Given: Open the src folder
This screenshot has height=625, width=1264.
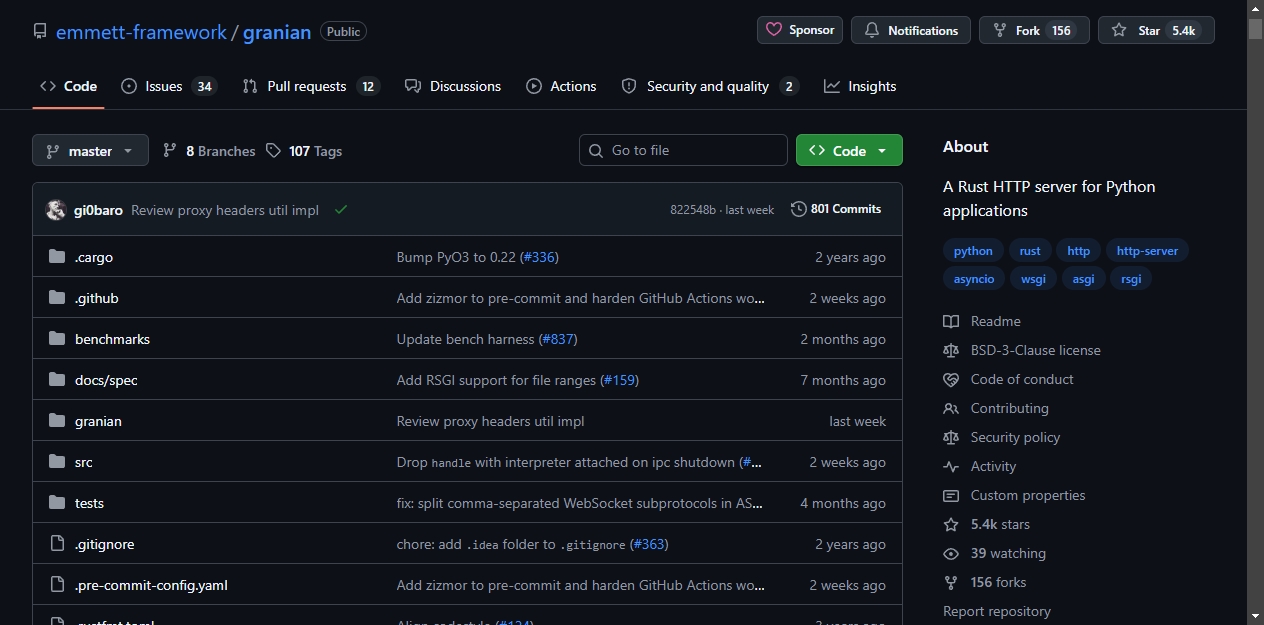Looking at the screenshot, I should [x=84, y=462].
